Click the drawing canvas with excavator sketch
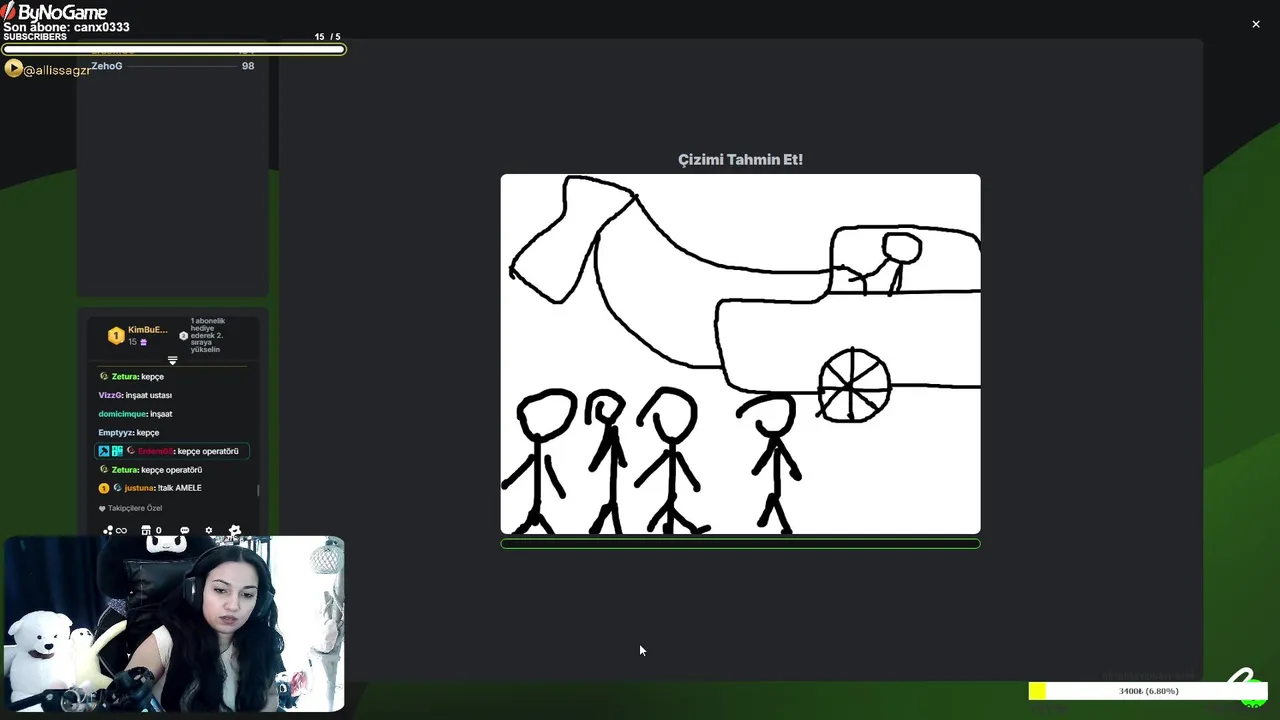The height and width of the screenshot is (720, 1280). [740, 354]
